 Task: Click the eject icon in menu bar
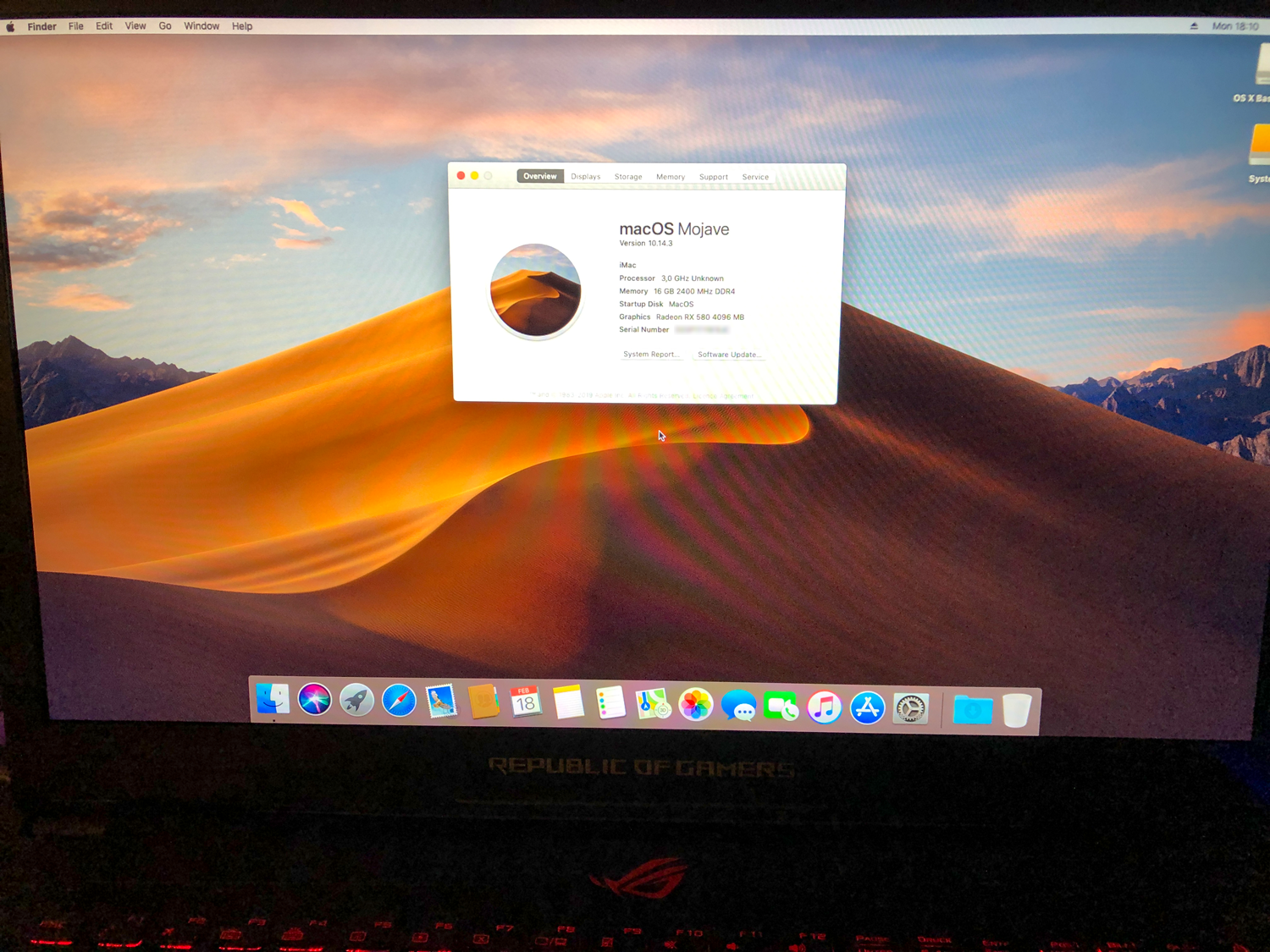click(1194, 26)
